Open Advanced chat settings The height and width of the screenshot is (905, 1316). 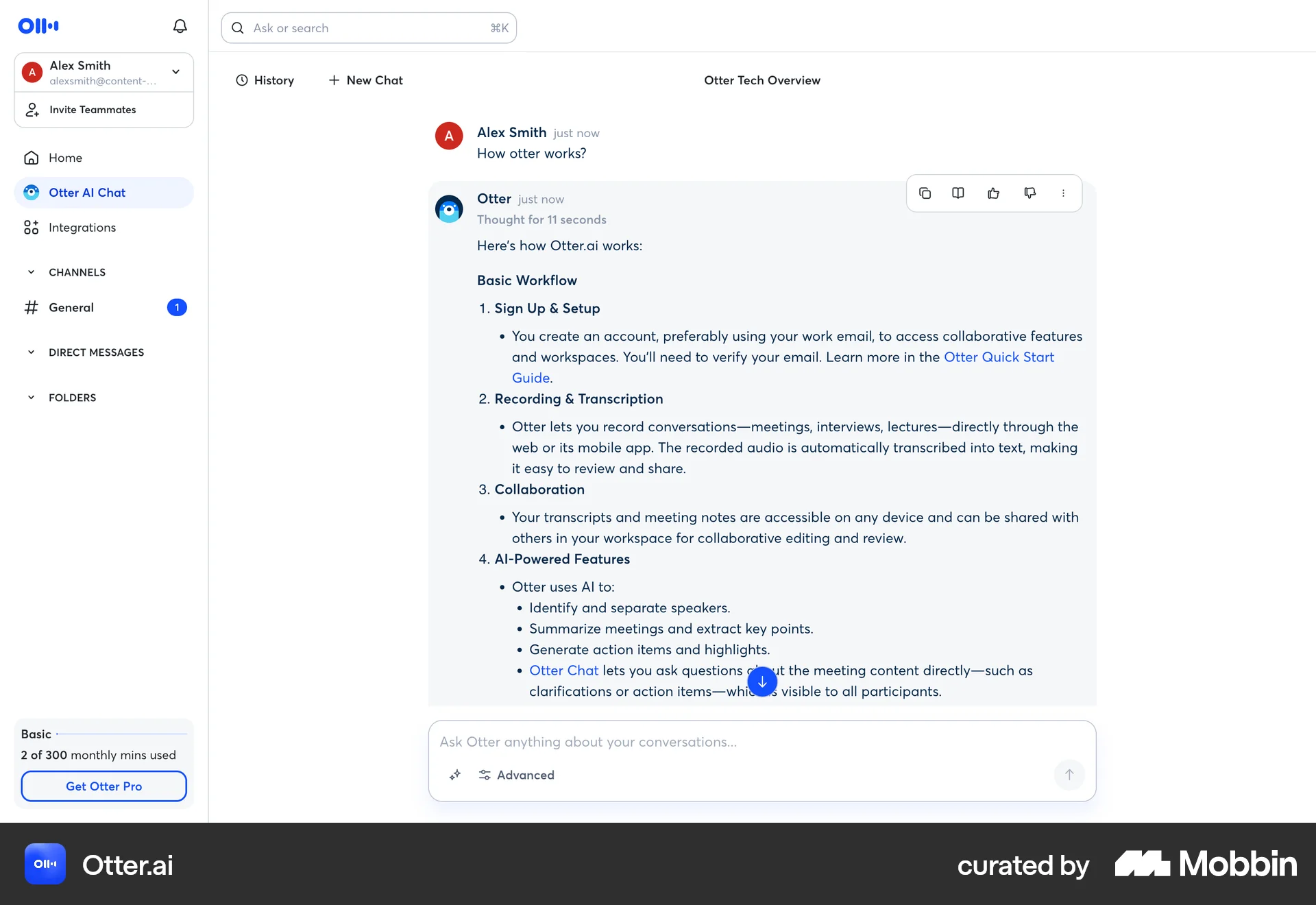pyautogui.click(x=516, y=775)
